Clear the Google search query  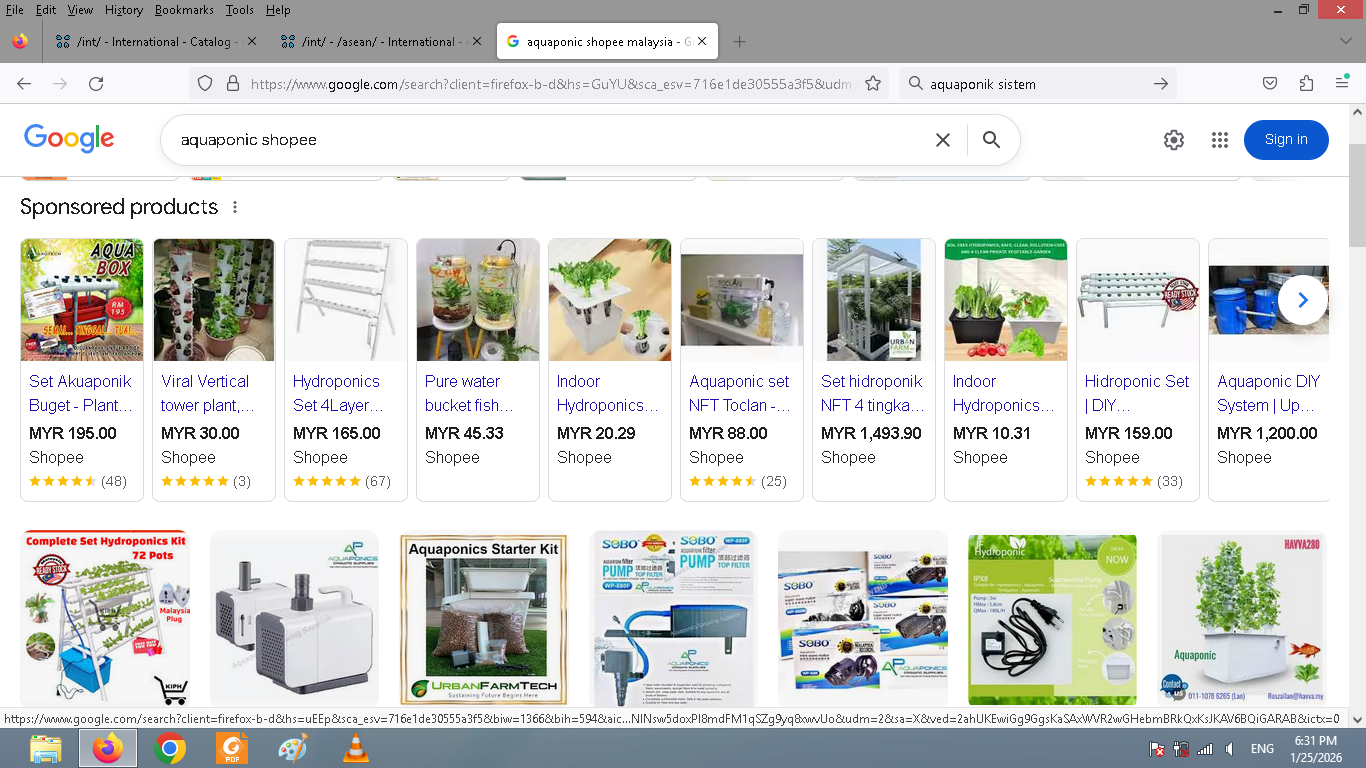click(942, 140)
